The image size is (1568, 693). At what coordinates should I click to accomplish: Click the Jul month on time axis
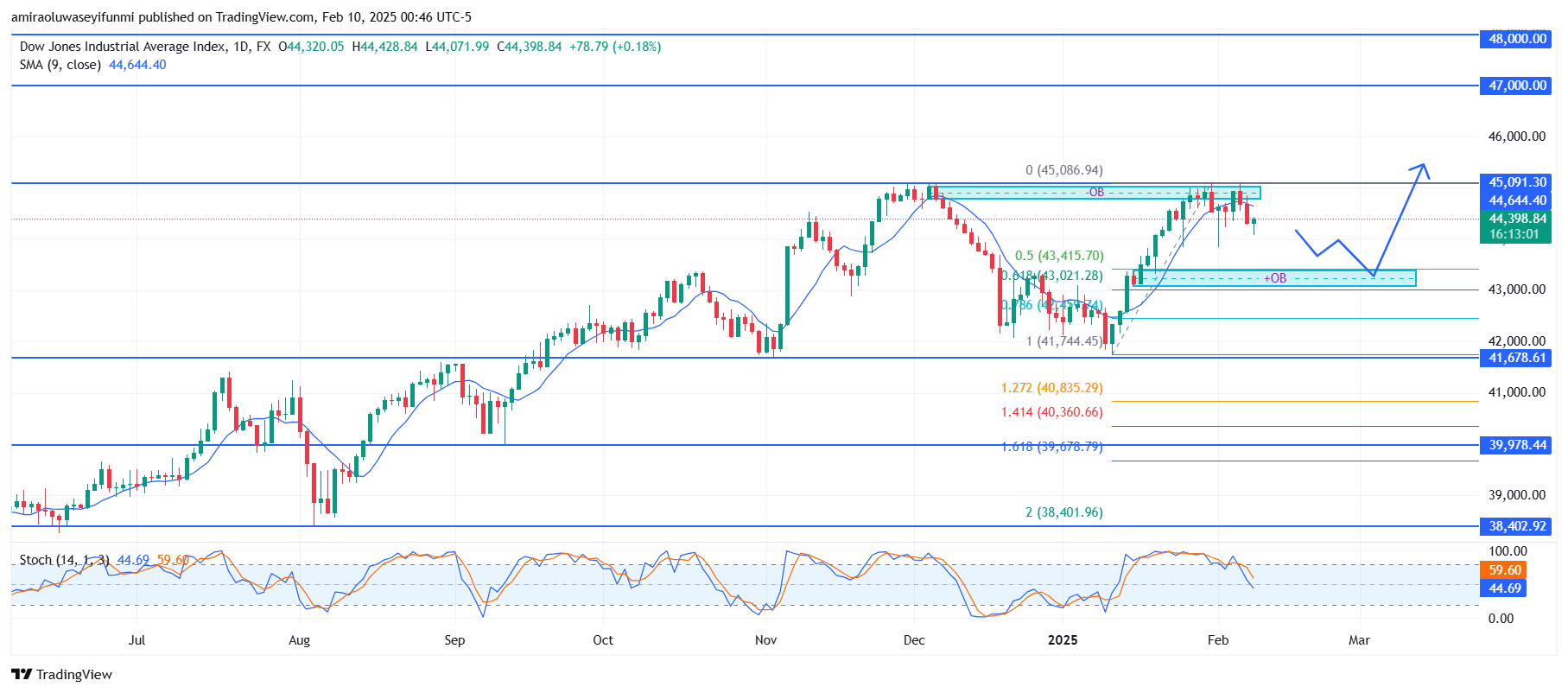point(136,640)
